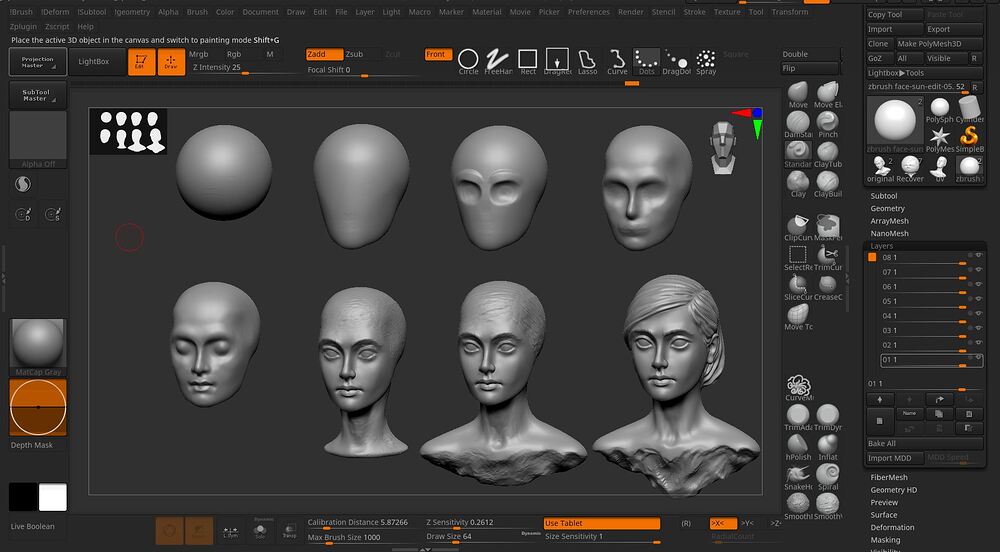This screenshot has width=1000, height=552.
Task: Pick the Lasso stroke type
Action: point(587,61)
